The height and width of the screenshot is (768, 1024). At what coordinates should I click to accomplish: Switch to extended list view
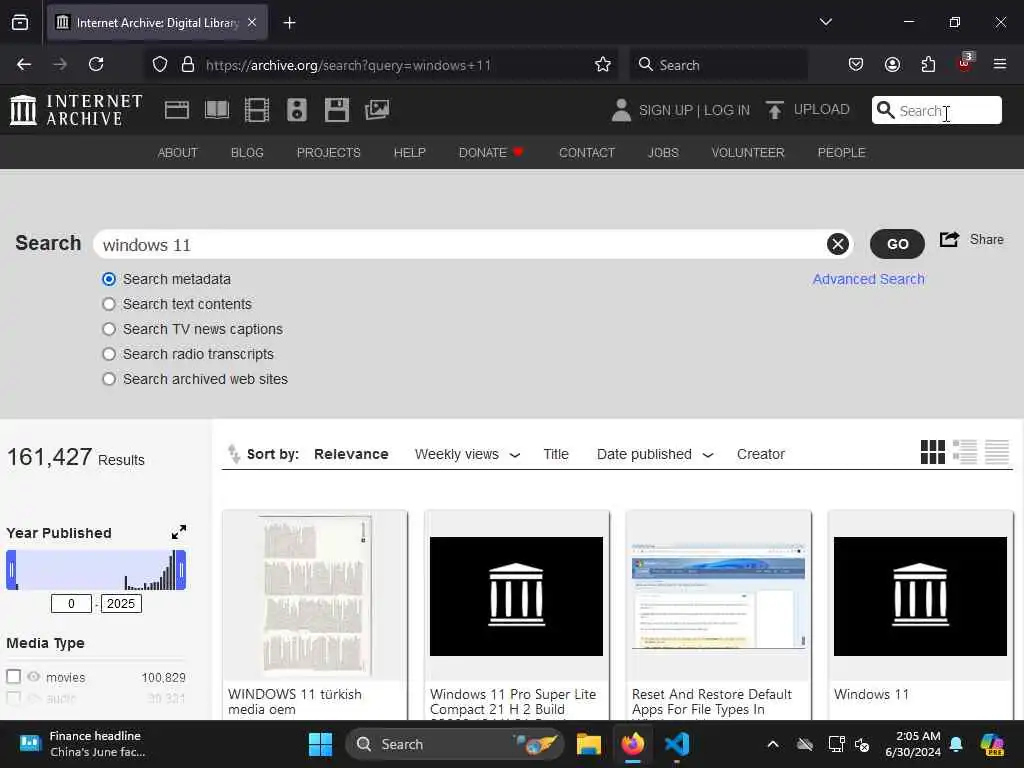point(965,452)
